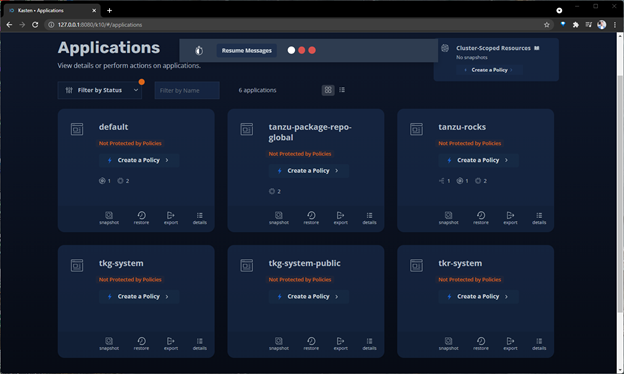This screenshot has height=374, width=624.
Task: Click the tanzu-rocks application card icon
Action: (x=416, y=129)
